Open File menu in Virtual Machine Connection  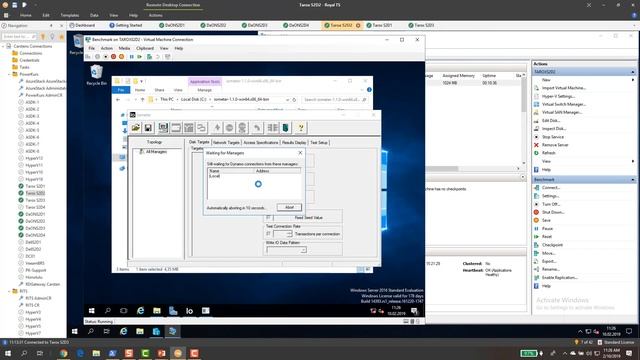point(92,48)
